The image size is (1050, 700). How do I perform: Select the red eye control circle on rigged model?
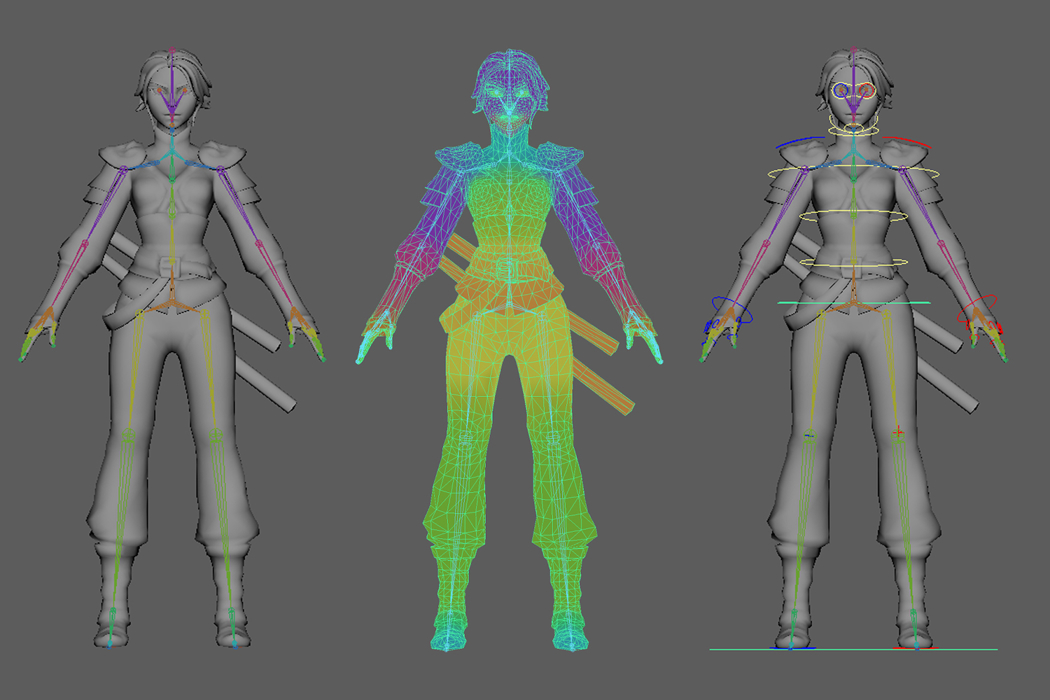point(867,90)
